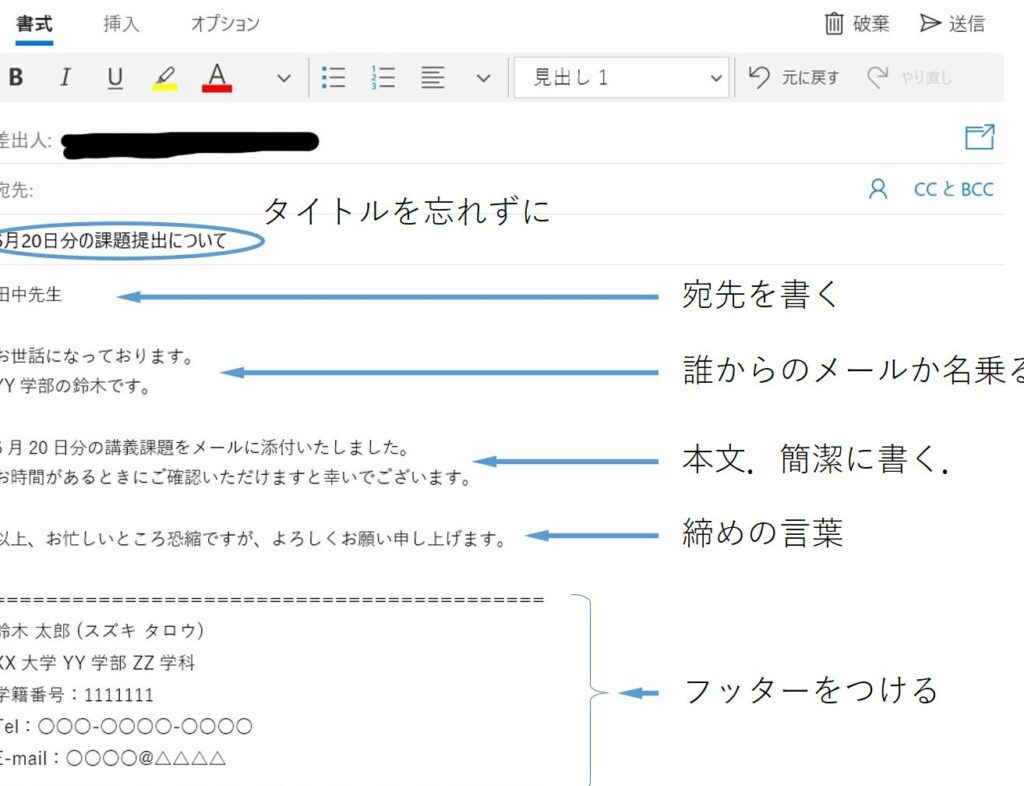Image resolution: width=1024 pixels, height=786 pixels.
Task: Switch to the 挿入 tab
Action: click(121, 24)
